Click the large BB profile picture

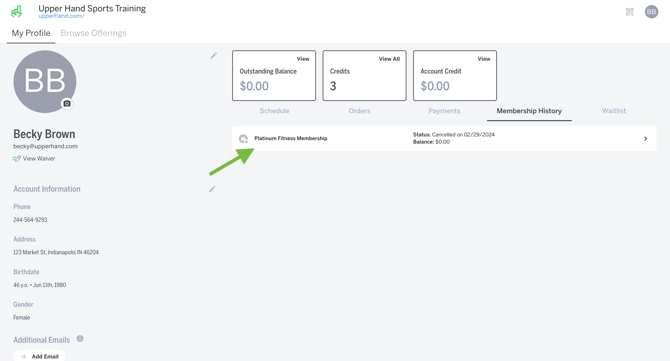(45, 82)
